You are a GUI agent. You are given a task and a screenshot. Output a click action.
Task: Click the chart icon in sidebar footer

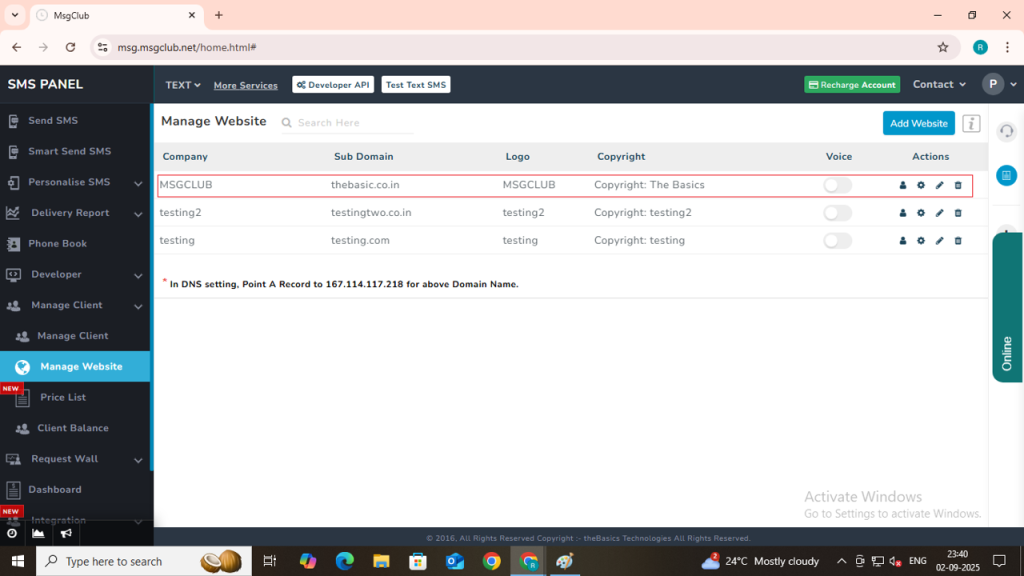39,534
